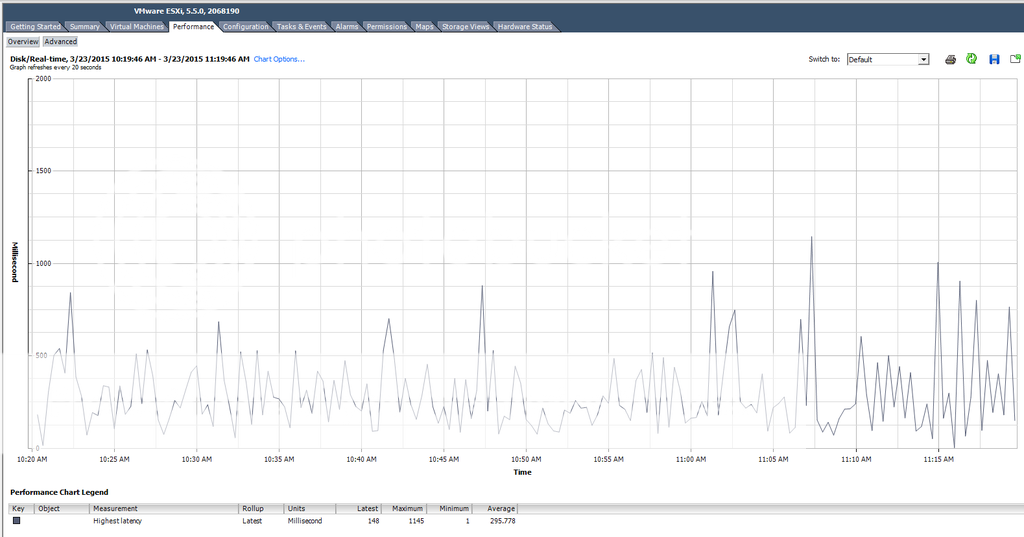Save the chart with the floppy icon

pos(994,59)
